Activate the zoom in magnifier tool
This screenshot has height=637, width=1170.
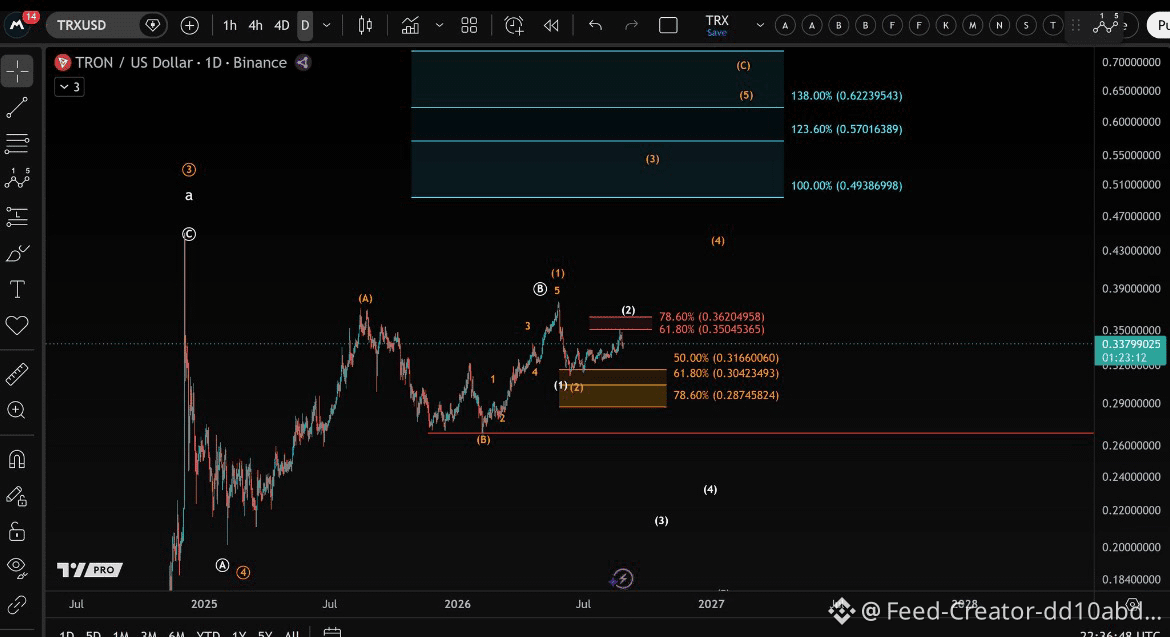[17, 410]
